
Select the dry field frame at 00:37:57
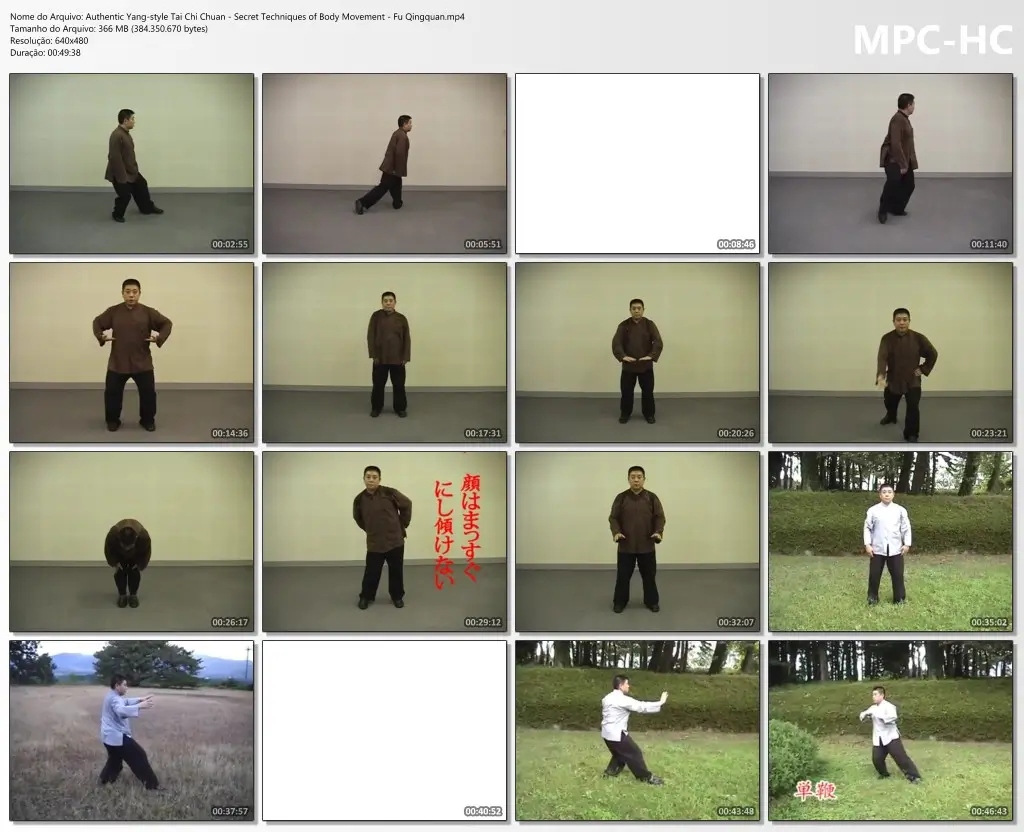point(131,730)
